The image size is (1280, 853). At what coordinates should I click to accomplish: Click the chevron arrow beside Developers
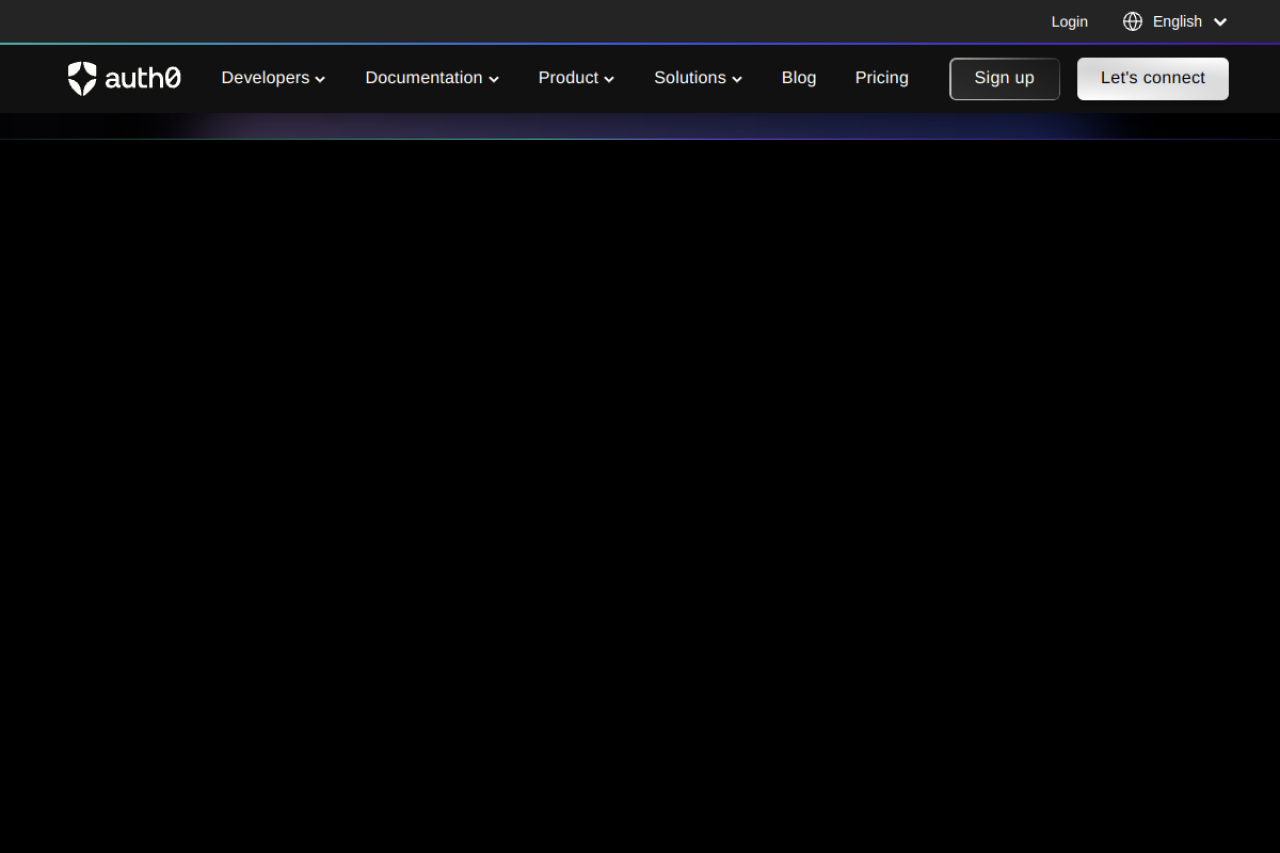[x=320, y=79]
